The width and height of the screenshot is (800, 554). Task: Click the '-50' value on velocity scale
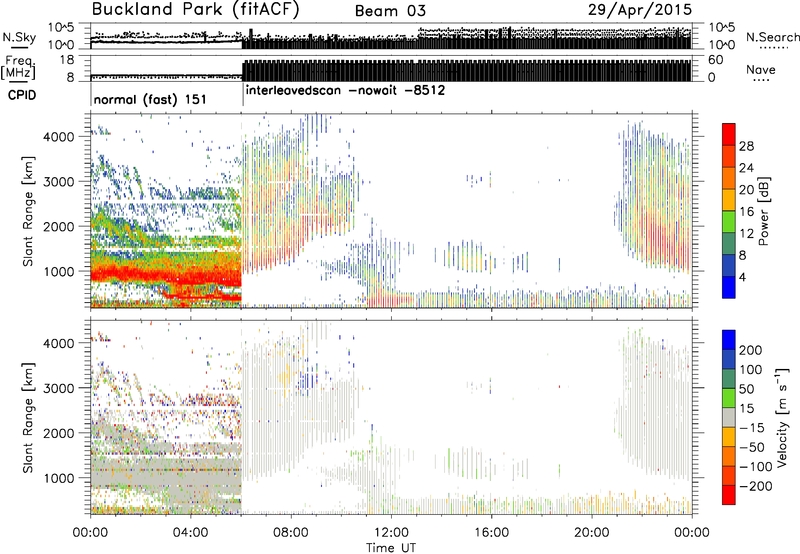click(752, 447)
